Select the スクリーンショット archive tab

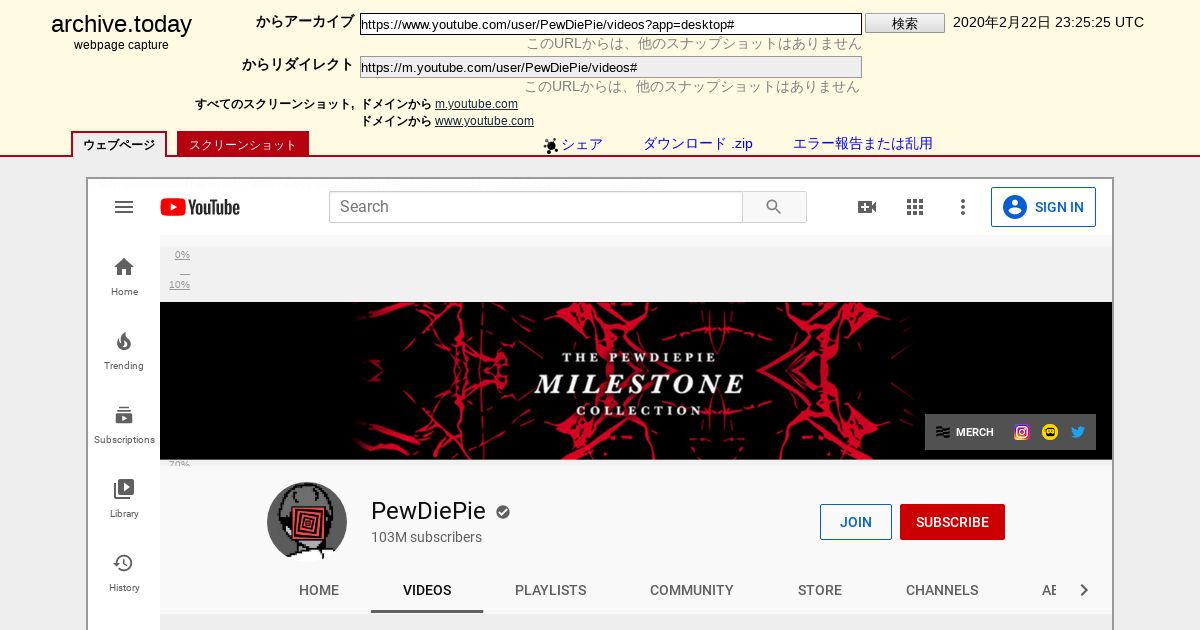pyautogui.click(x=243, y=144)
